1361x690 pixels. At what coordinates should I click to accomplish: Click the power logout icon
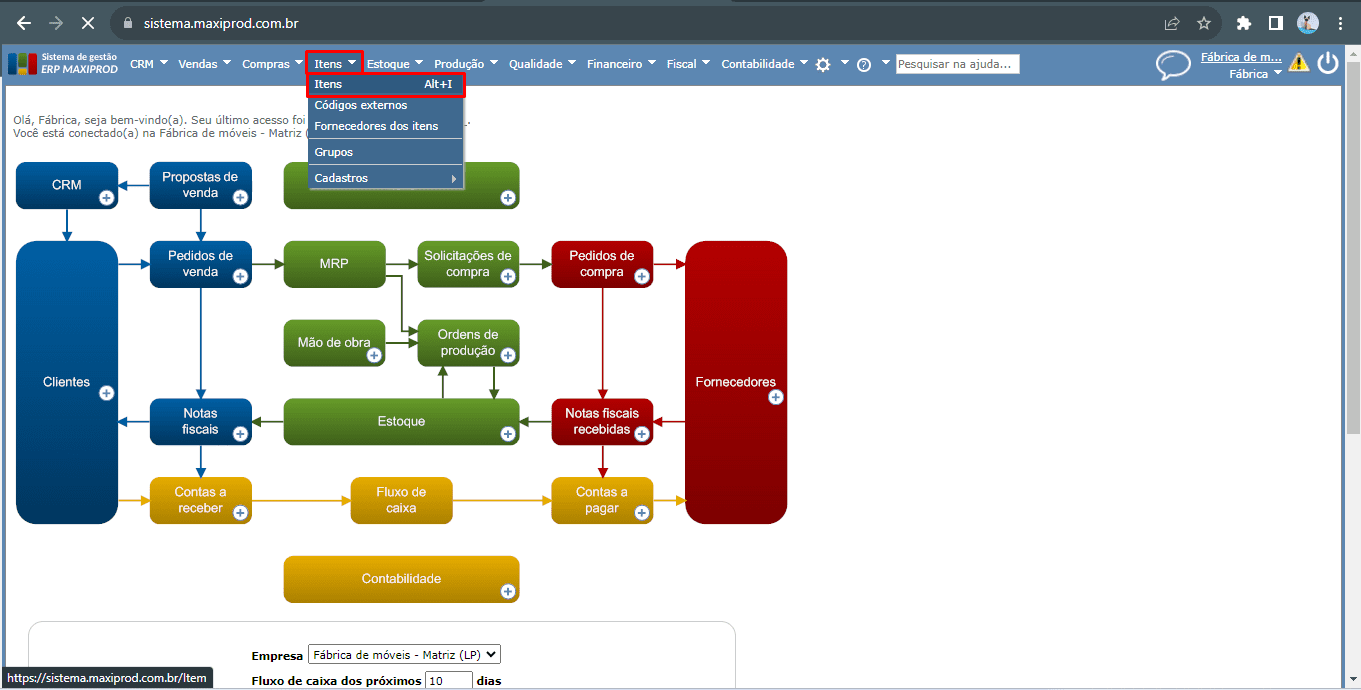click(x=1328, y=63)
